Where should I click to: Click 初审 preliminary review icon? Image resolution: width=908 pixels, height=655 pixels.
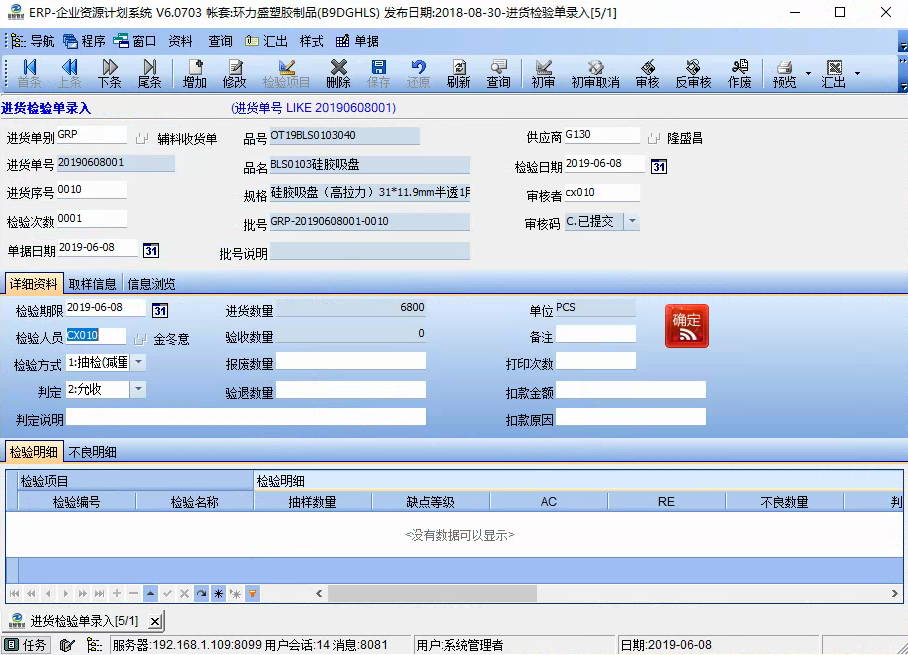click(x=543, y=74)
